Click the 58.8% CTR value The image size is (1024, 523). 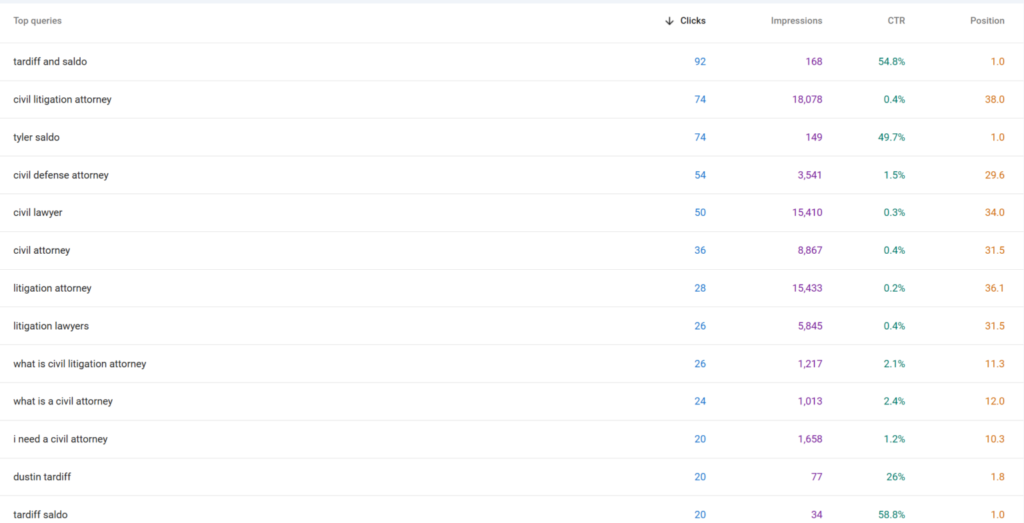click(x=891, y=515)
